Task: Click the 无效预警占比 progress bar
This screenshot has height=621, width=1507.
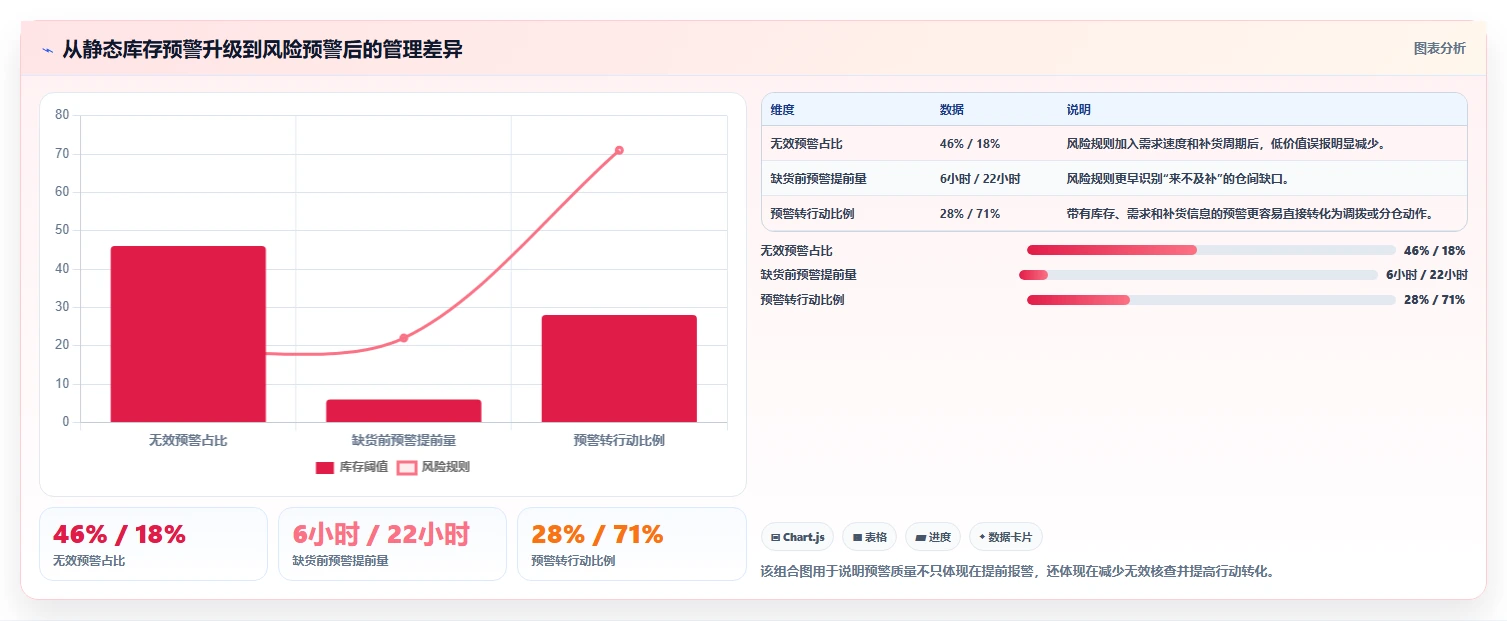Action: 1211,250
